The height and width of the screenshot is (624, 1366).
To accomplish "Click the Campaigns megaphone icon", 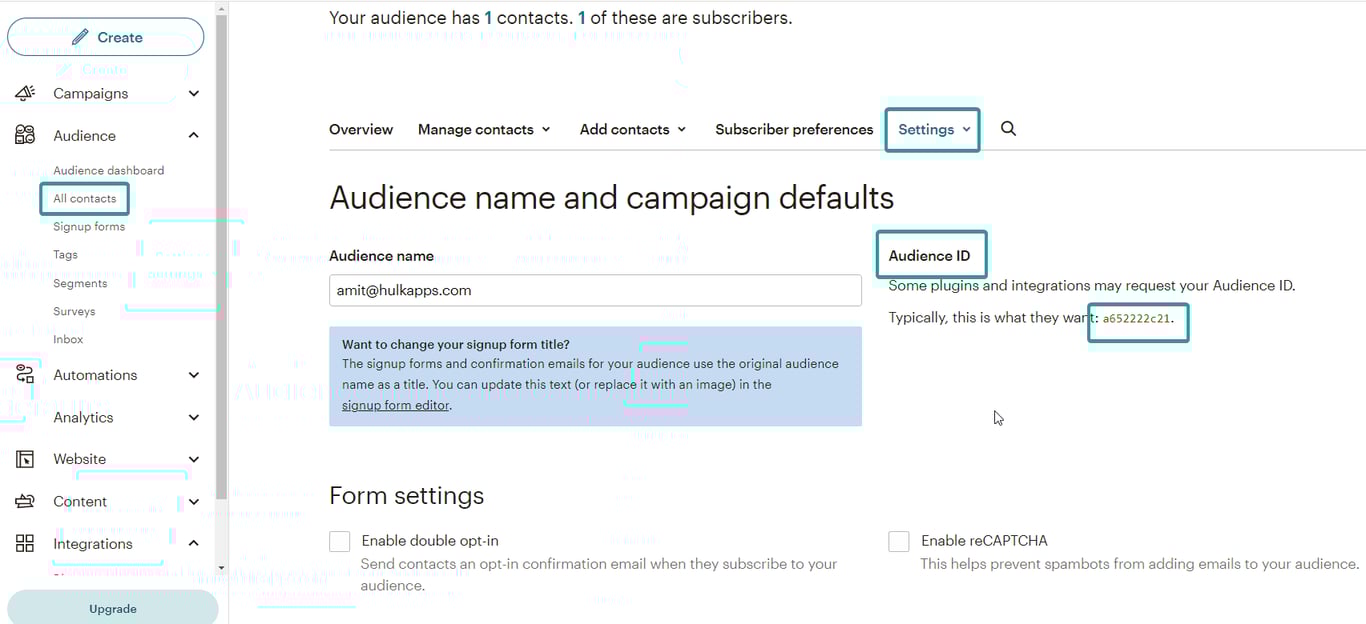I will (x=25, y=93).
